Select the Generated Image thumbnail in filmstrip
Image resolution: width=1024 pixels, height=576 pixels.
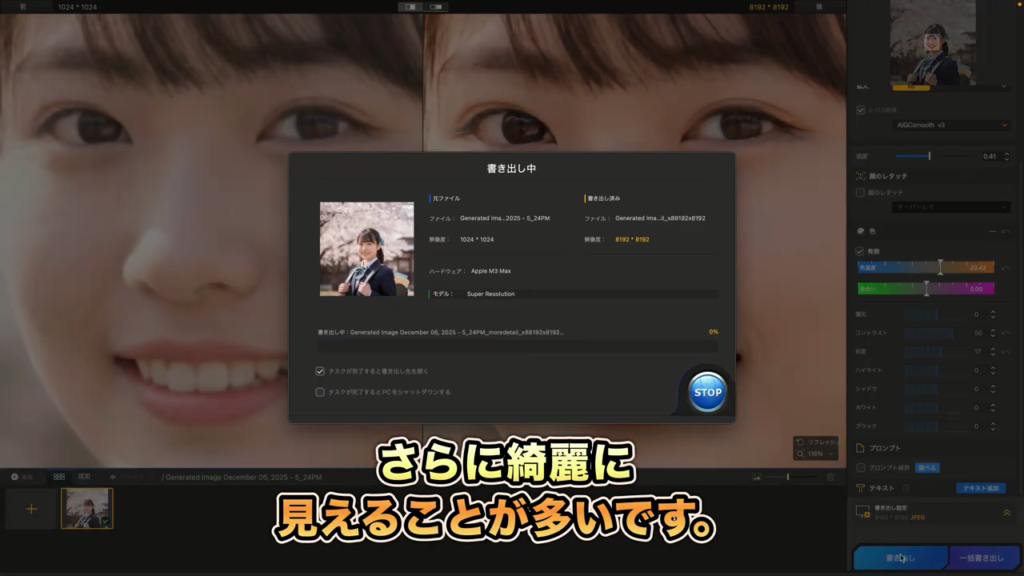(87, 508)
